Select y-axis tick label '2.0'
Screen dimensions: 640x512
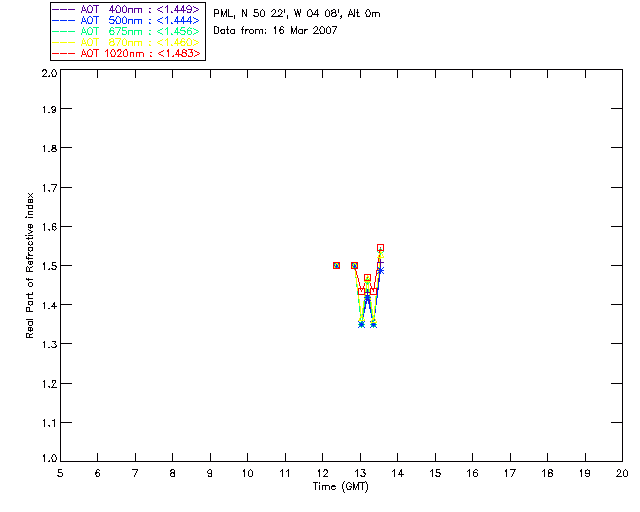(x=49, y=73)
